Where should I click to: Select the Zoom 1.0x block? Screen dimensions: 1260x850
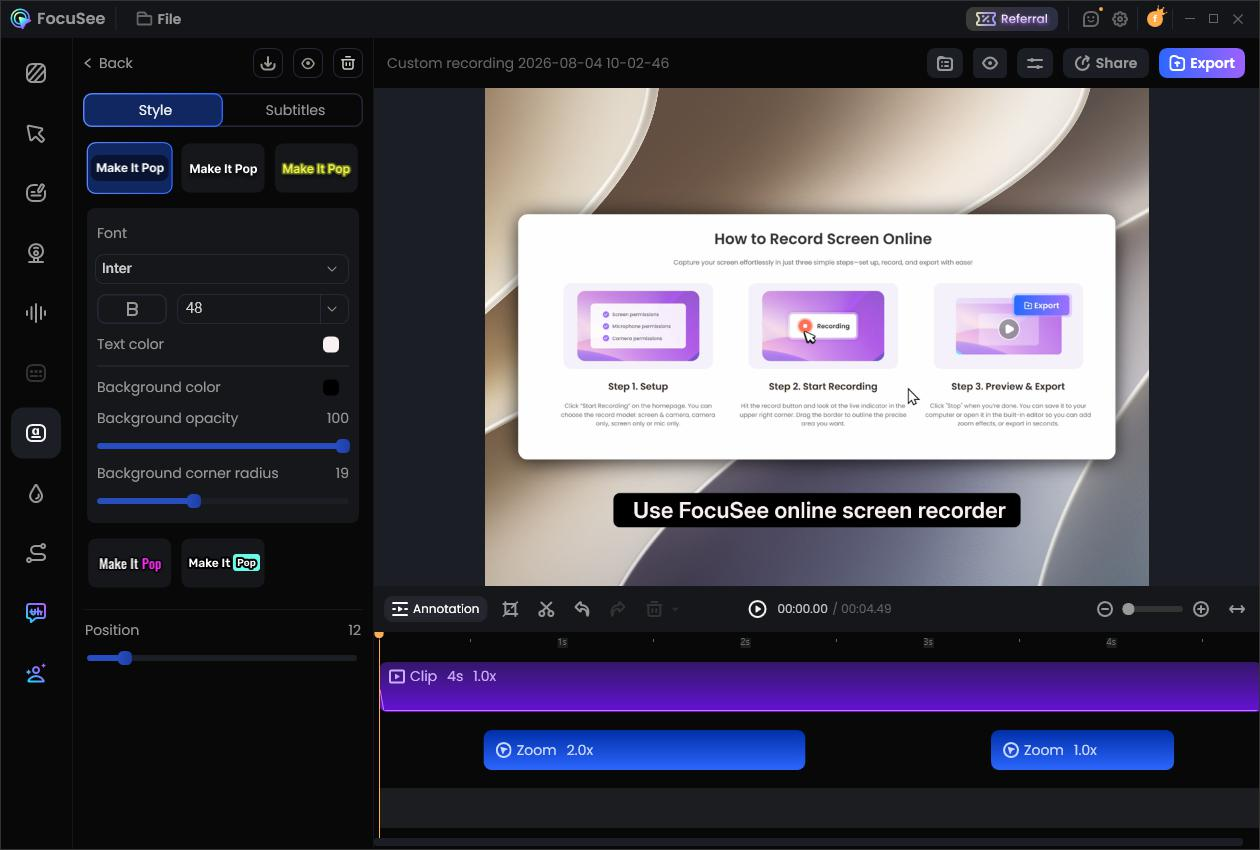coord(1082,750)
